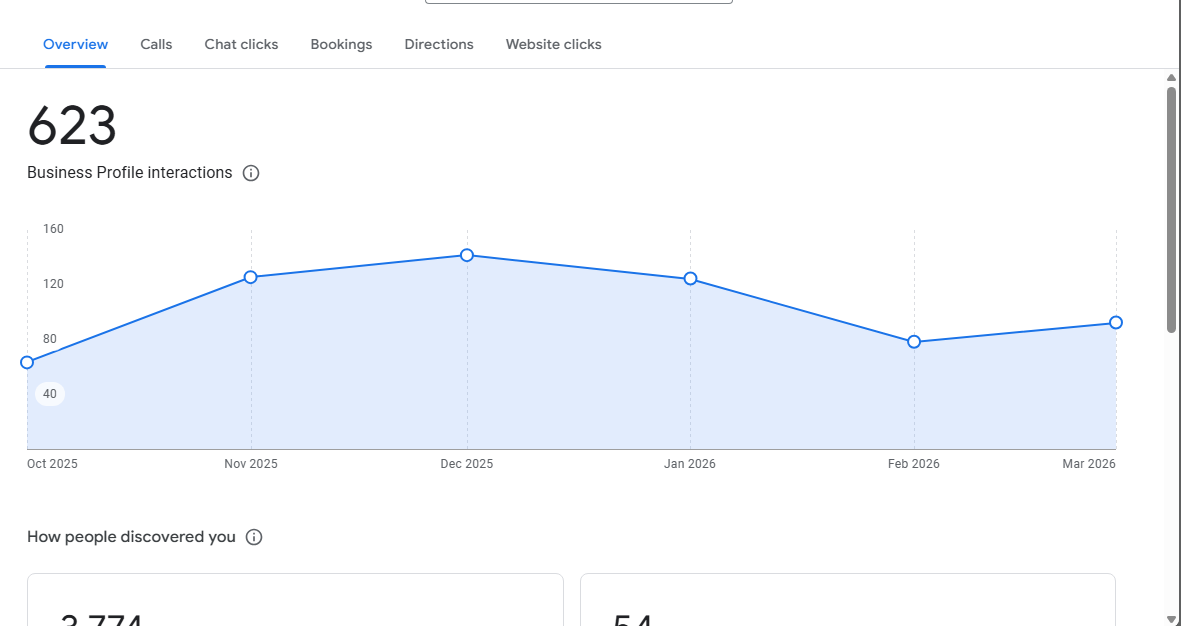1181x626 pixels.
Task: Select the Jan 2026 chart data point
Action: 690,279
